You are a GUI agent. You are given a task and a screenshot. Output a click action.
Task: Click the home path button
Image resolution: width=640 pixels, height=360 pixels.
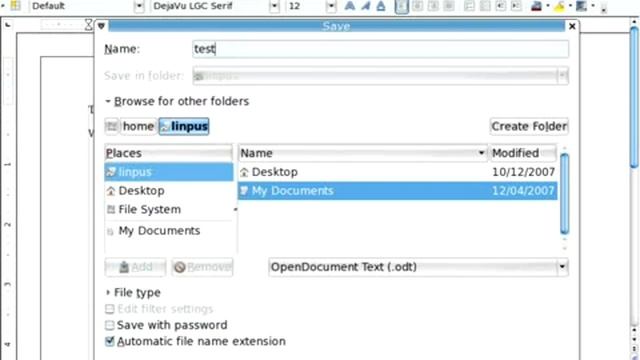click(138, 127)
